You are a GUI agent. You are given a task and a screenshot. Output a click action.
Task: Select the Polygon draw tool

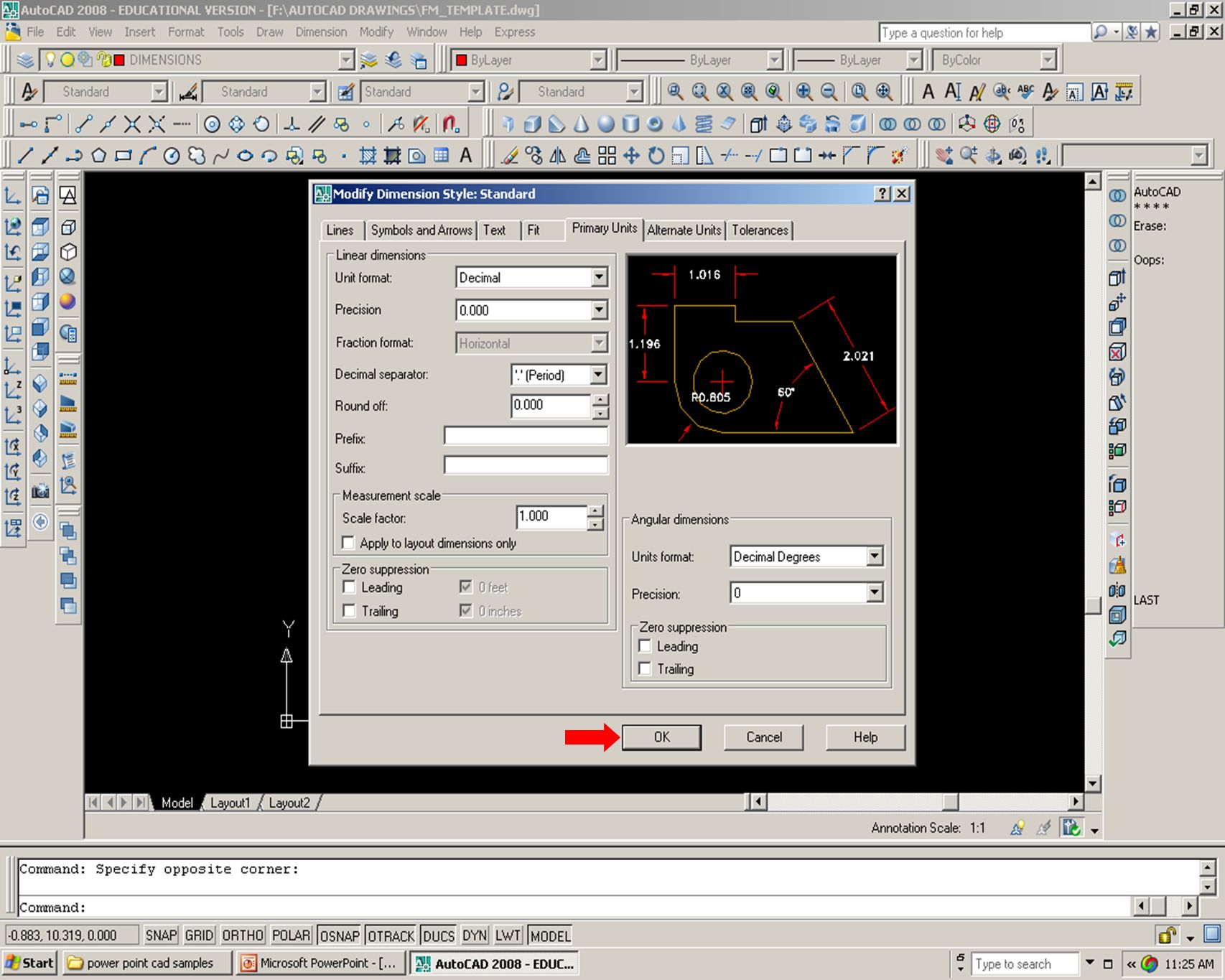click(98, 155)
